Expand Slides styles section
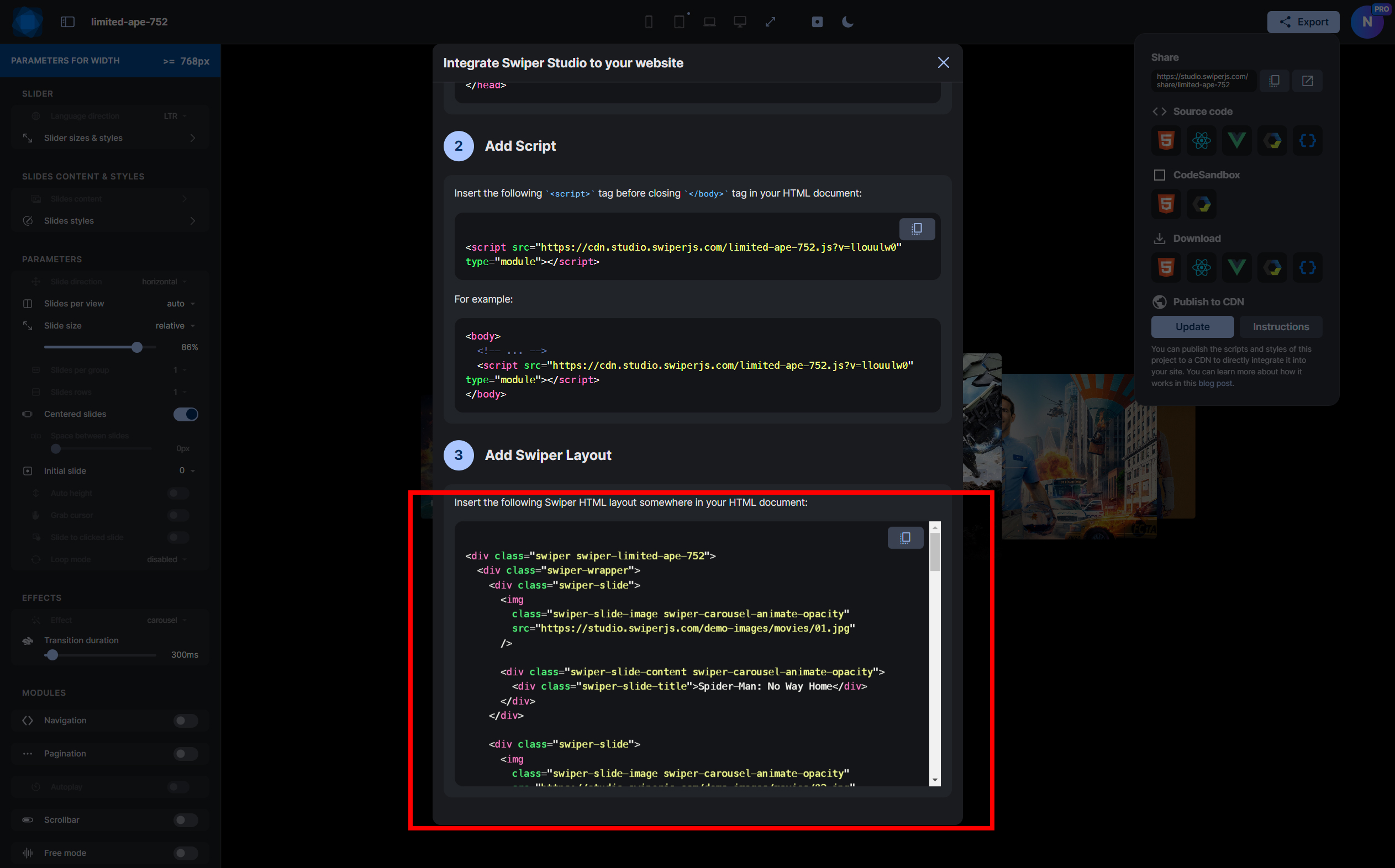Viewport: 1395px width, 868px height. [110, 221]
